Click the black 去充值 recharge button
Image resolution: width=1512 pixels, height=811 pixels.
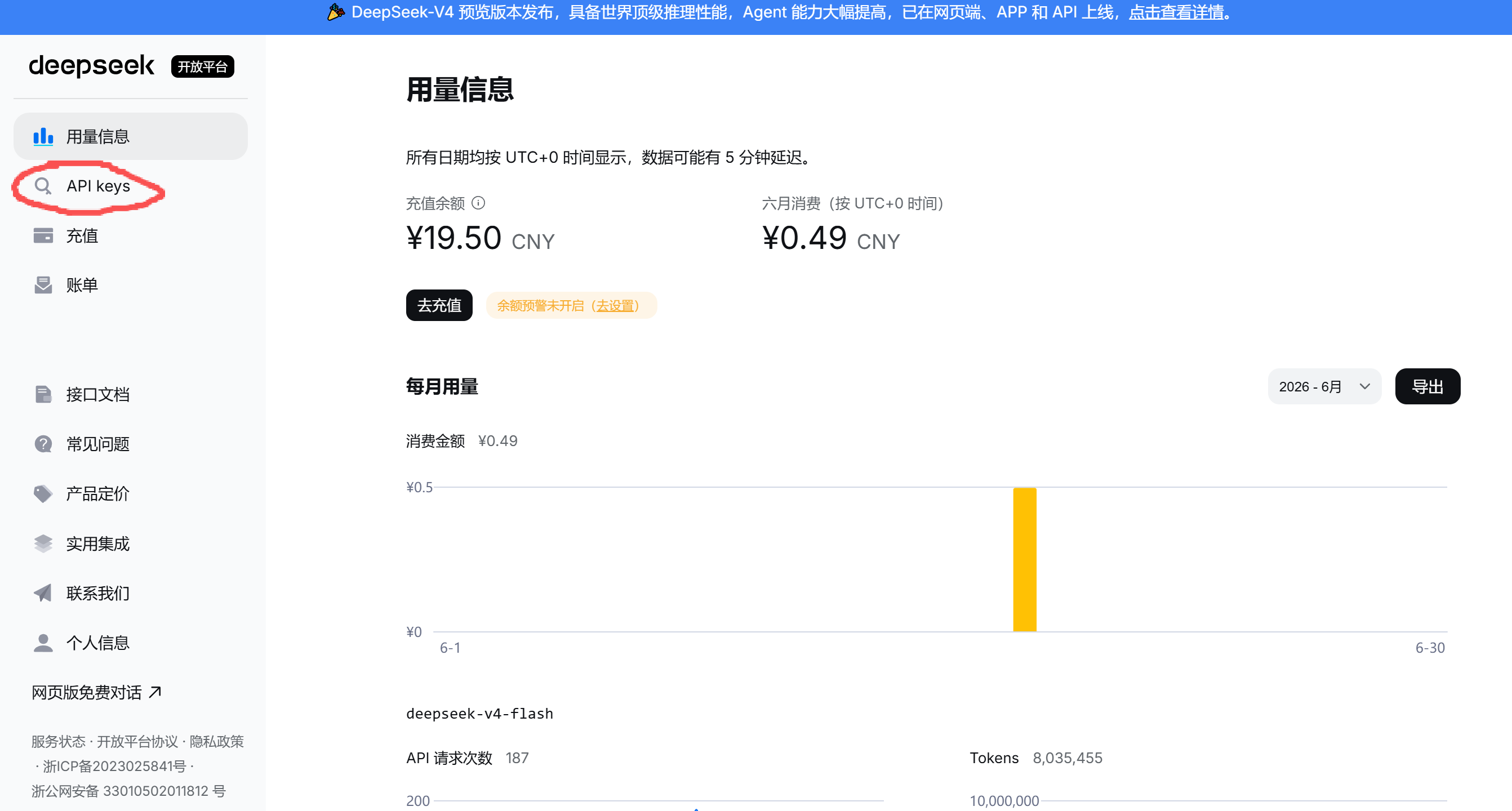[439, 305]
